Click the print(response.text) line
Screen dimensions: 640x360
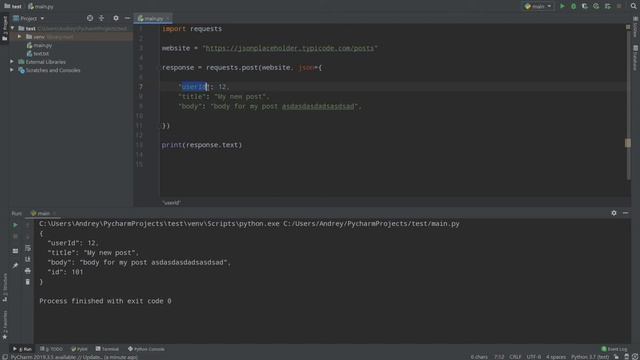click(202, 145)
